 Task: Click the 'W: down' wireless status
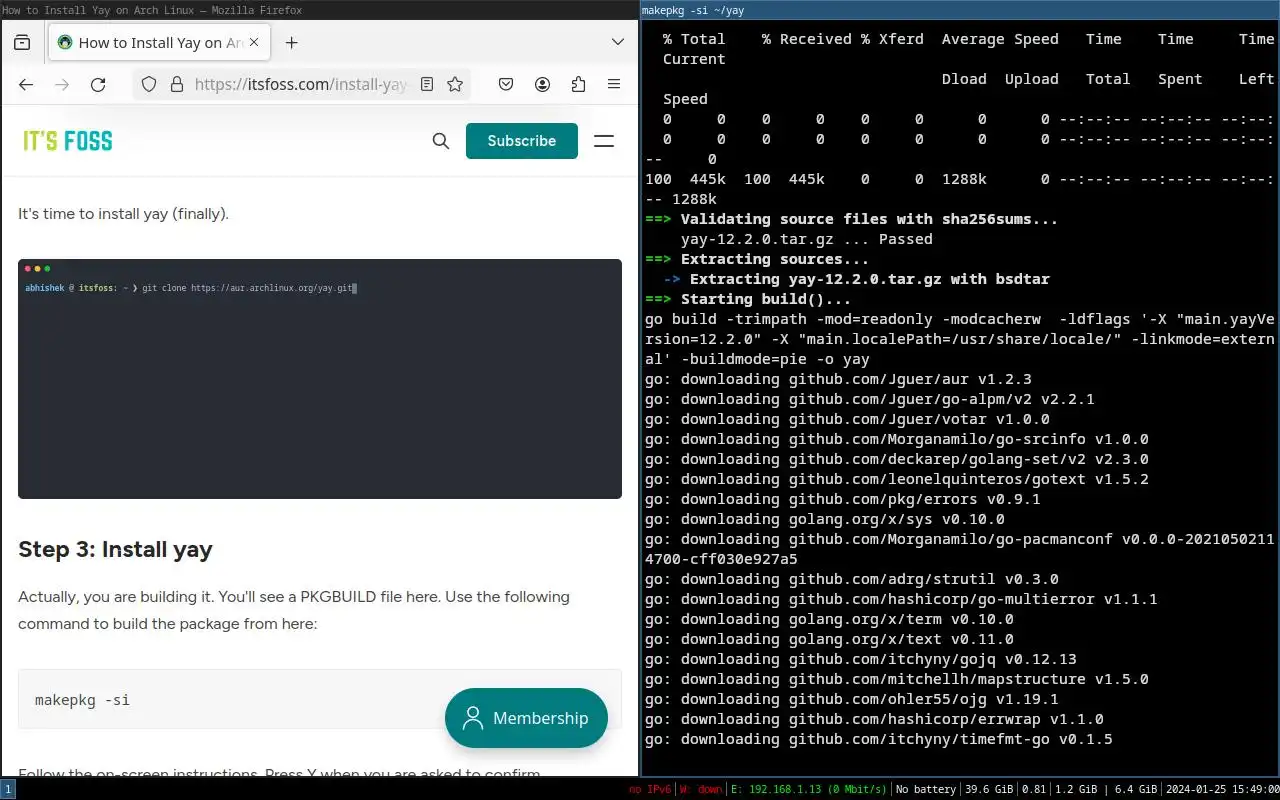point(701,790)
